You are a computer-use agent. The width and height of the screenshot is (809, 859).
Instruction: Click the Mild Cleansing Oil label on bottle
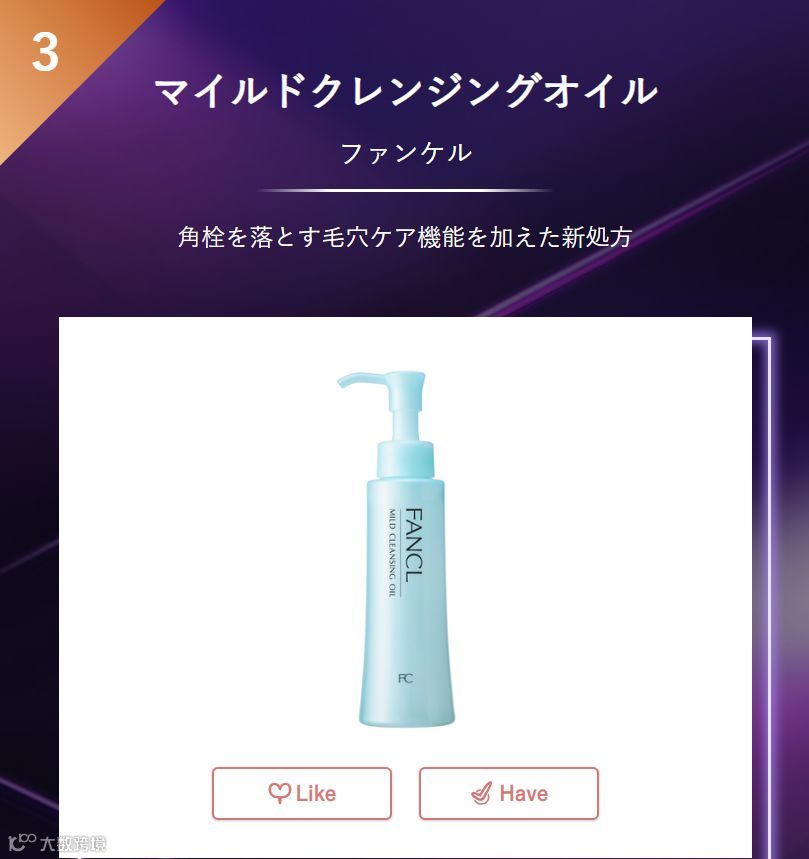coord(392,552)
